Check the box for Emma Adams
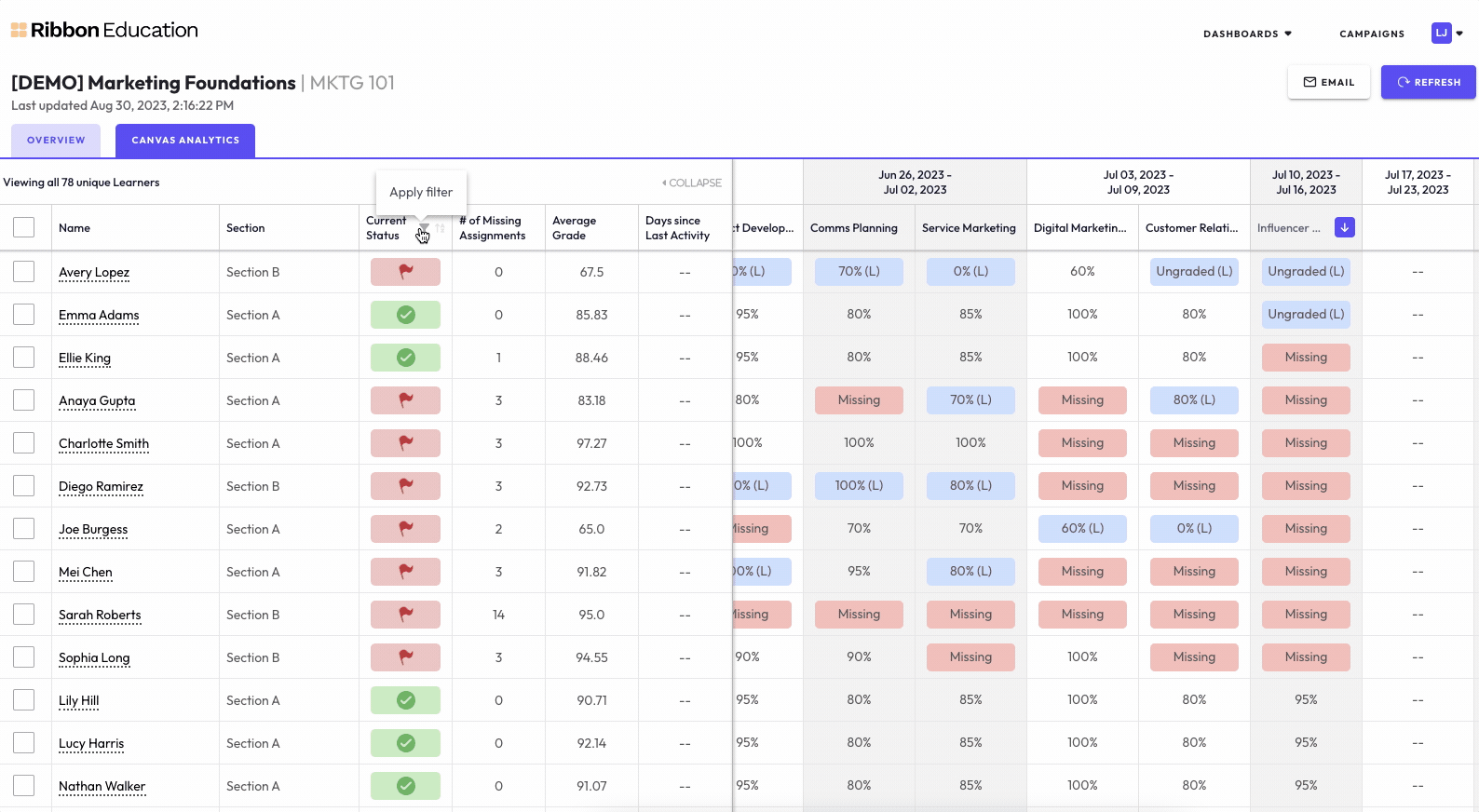The height and width of the screenshot is (812, 1479). point(23,314)
